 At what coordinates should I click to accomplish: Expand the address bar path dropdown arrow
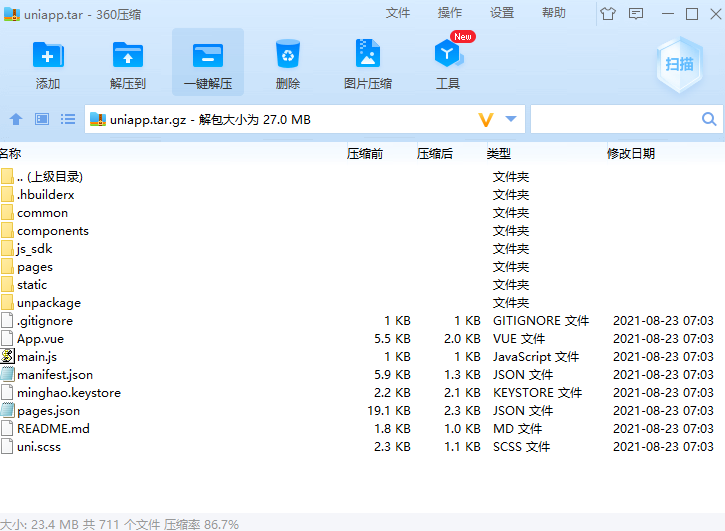pos(511,119)
